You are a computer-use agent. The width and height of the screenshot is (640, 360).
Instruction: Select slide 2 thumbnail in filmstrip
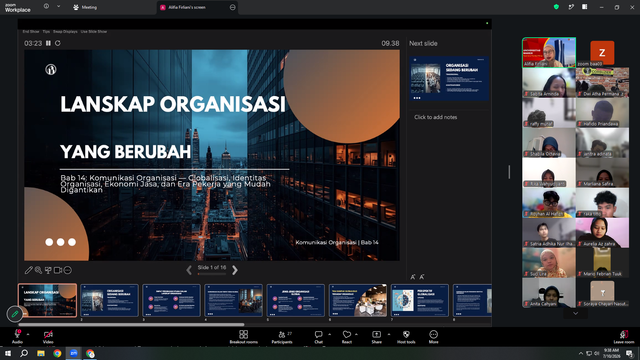coord(109,300)
